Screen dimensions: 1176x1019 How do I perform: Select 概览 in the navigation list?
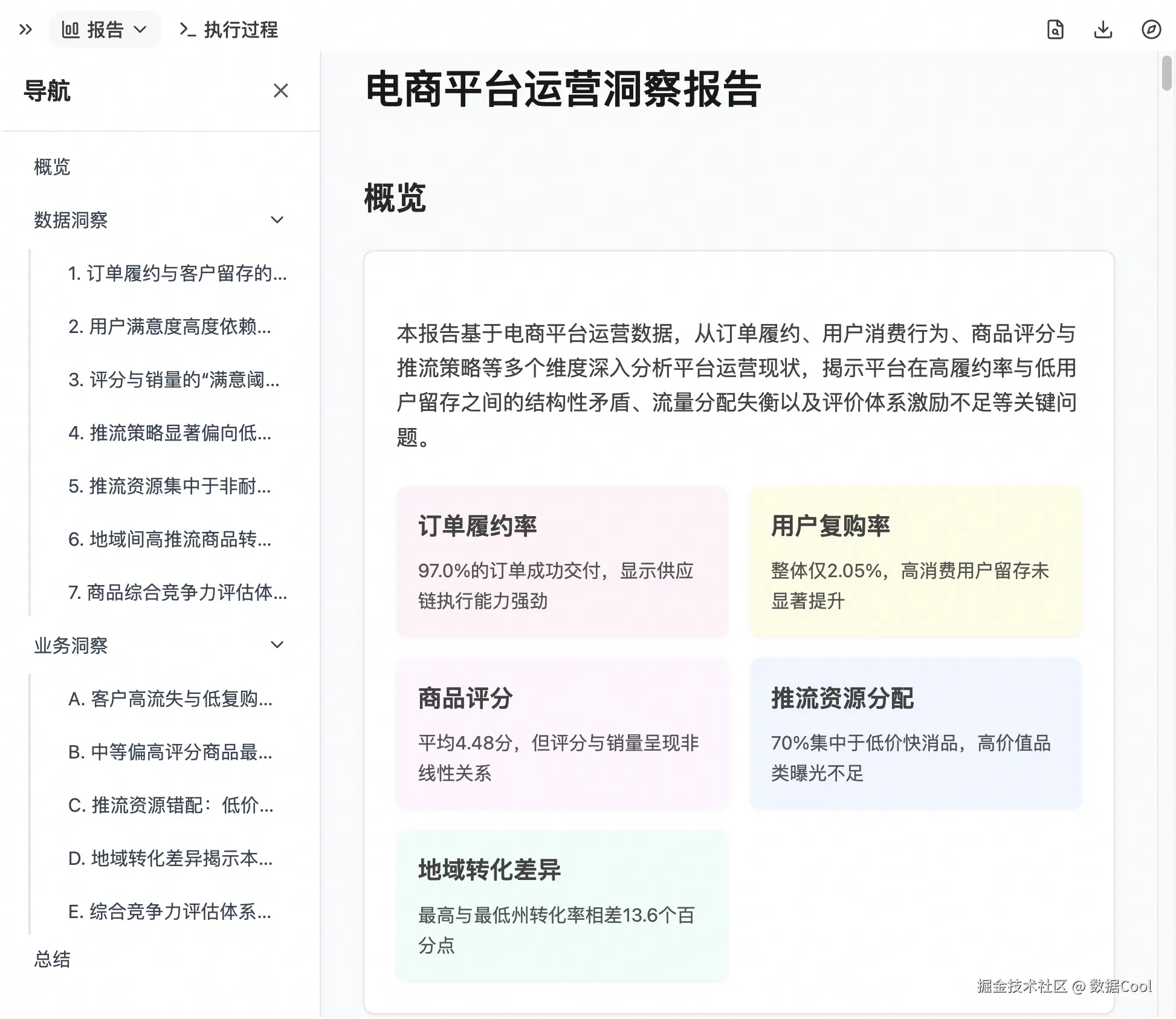click(52, 167)
